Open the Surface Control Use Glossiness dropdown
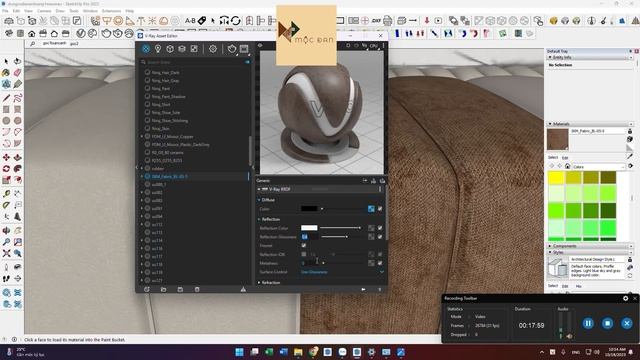 tap(342, 272)
